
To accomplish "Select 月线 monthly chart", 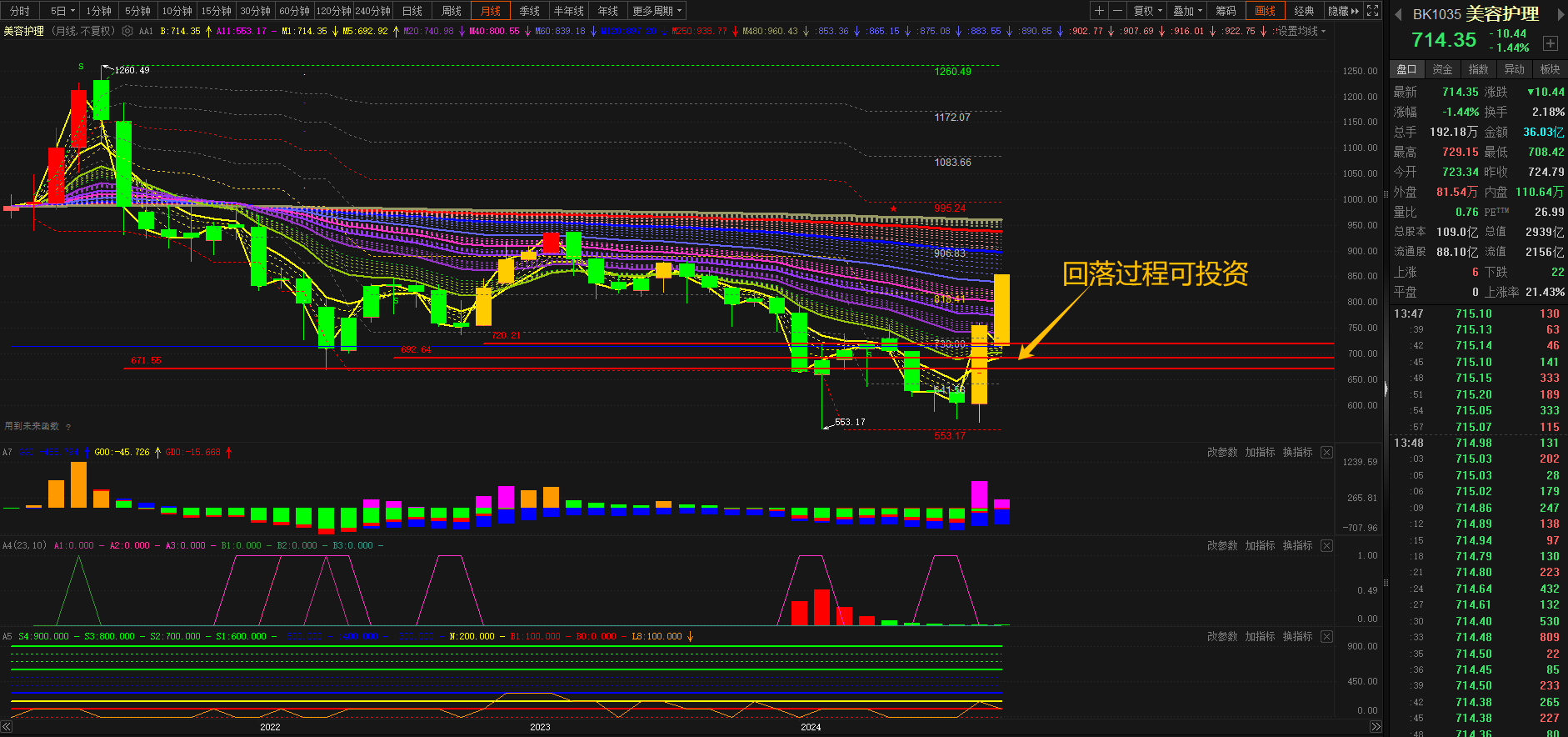I will pyautogui.click(x=491, y=11).
